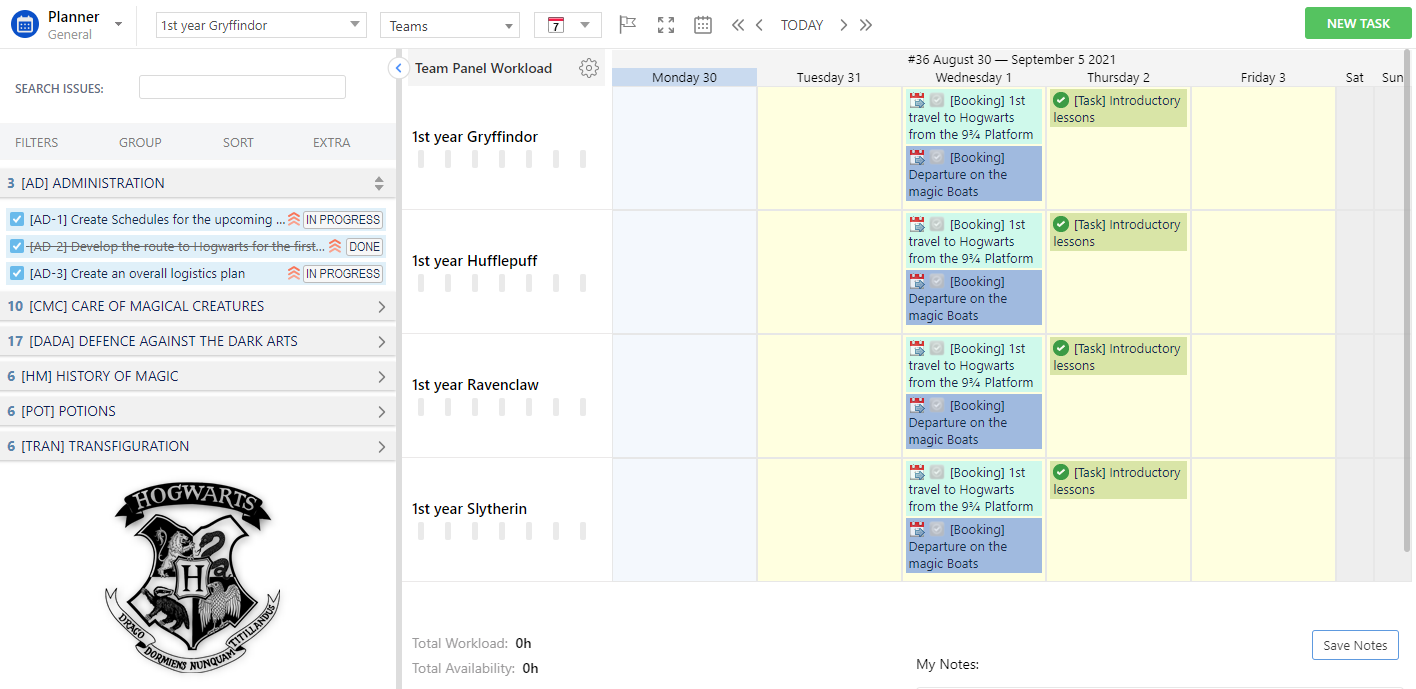Click the TODAY button

[x=802, y=25]
